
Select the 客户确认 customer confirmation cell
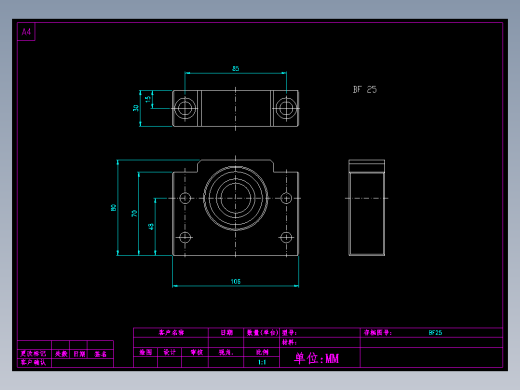click(33, 362)
